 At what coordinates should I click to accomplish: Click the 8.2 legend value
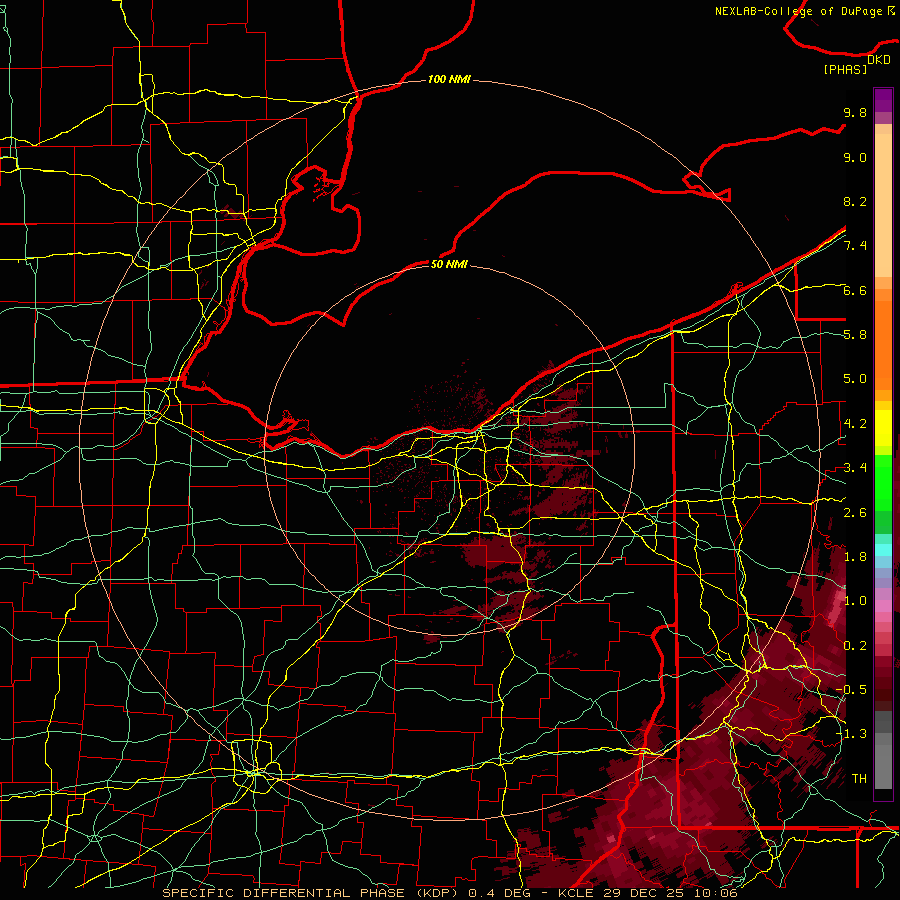click(x=855, y=201)
